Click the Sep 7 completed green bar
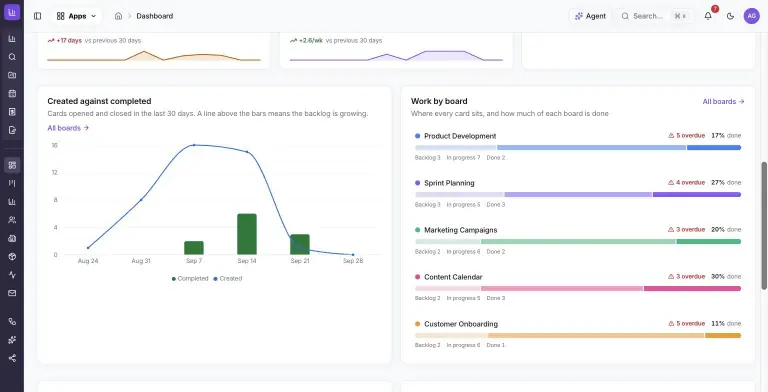768x392 pixels. click(x=194, y=248)
